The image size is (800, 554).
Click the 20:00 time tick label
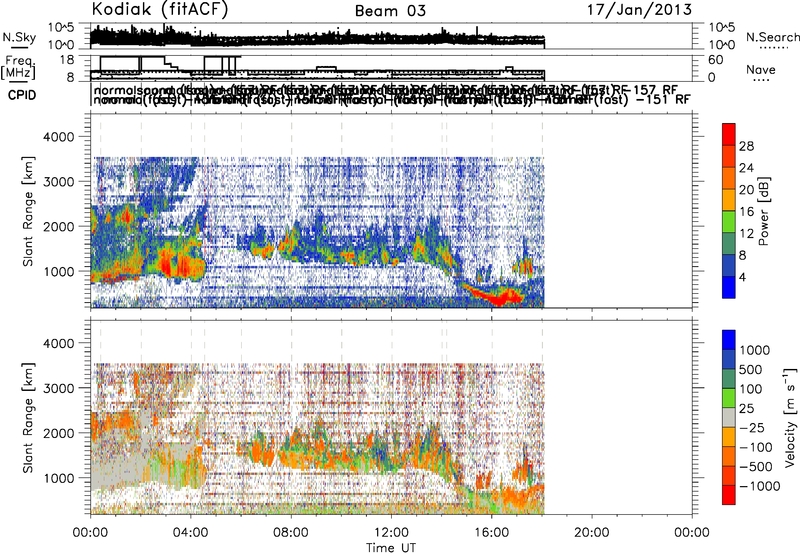(x=592, y=533)
